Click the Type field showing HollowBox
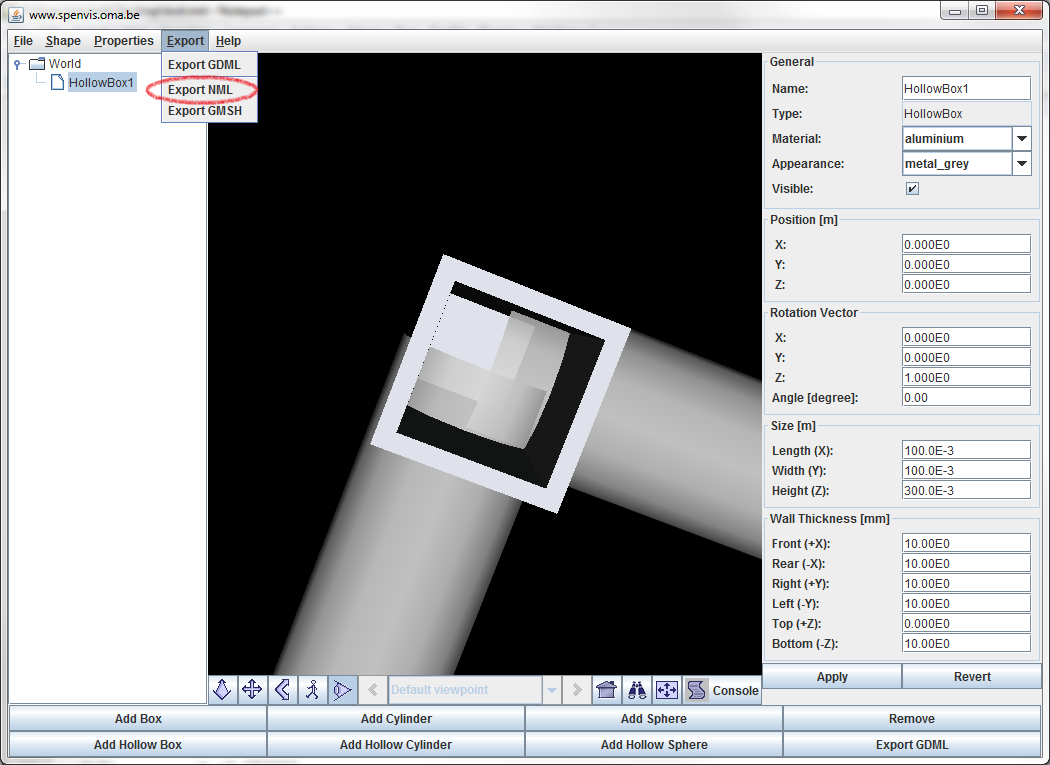The height and width of the screenshot is (765, 1050). [966, 114]
